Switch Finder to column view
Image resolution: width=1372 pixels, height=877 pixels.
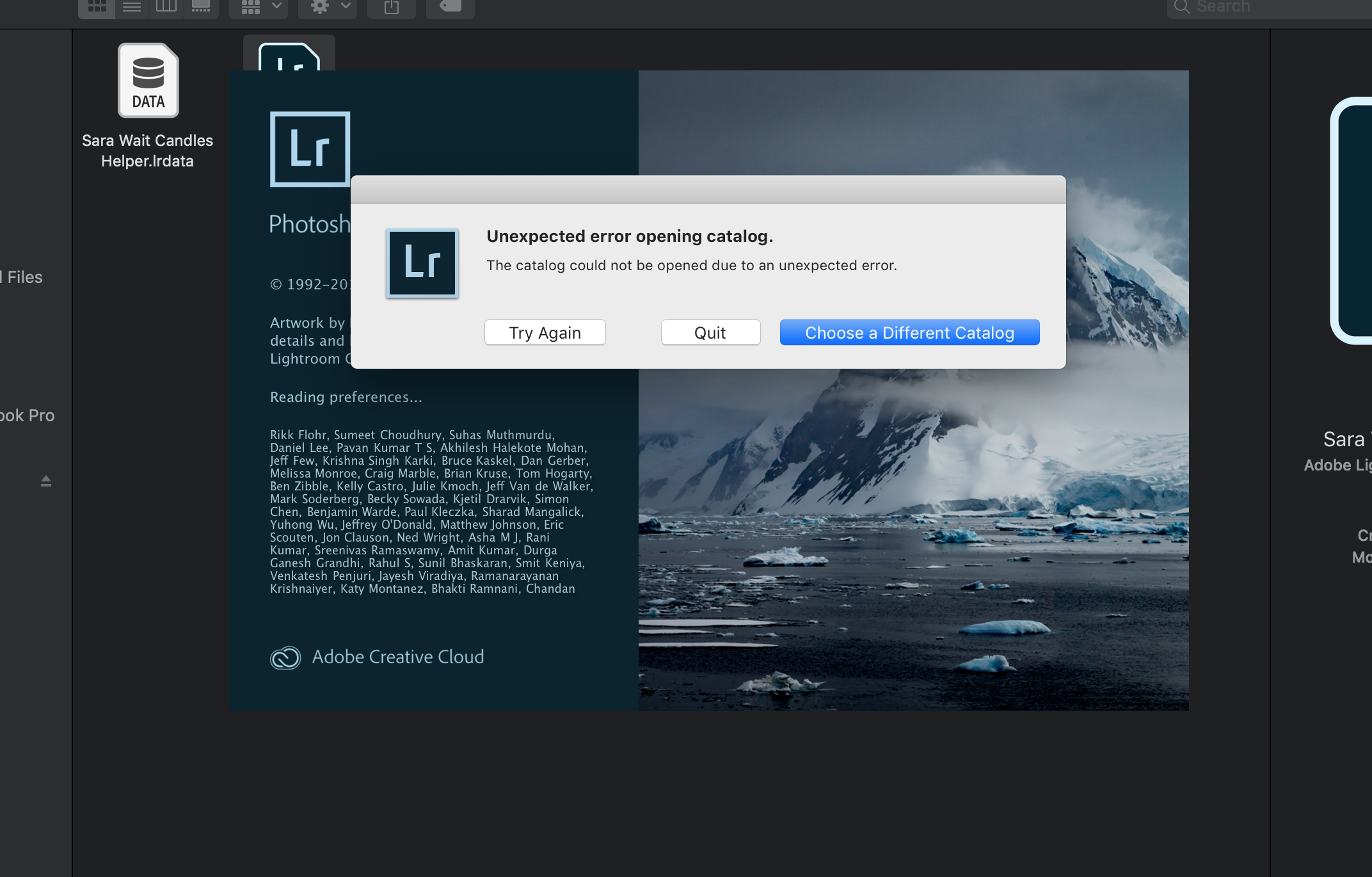tap(166, 7)
